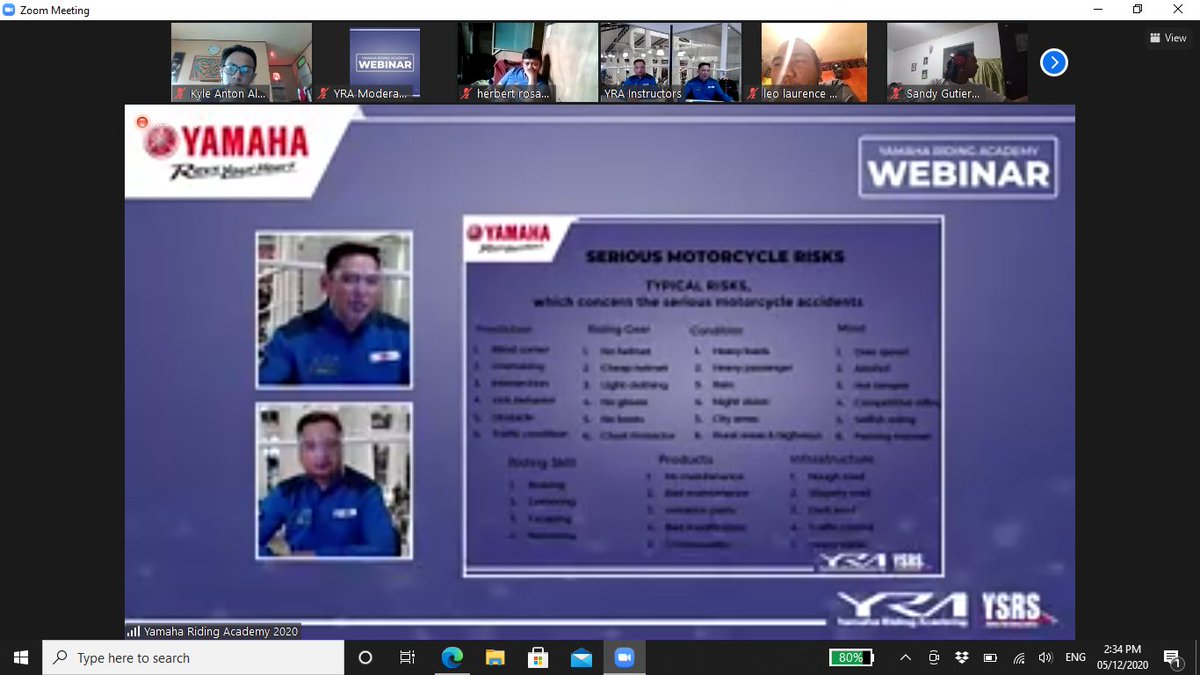This screenshot has height=675, width=1200.
Task: Open File Explorer from taskbar
Action: [x=495, y=657]
